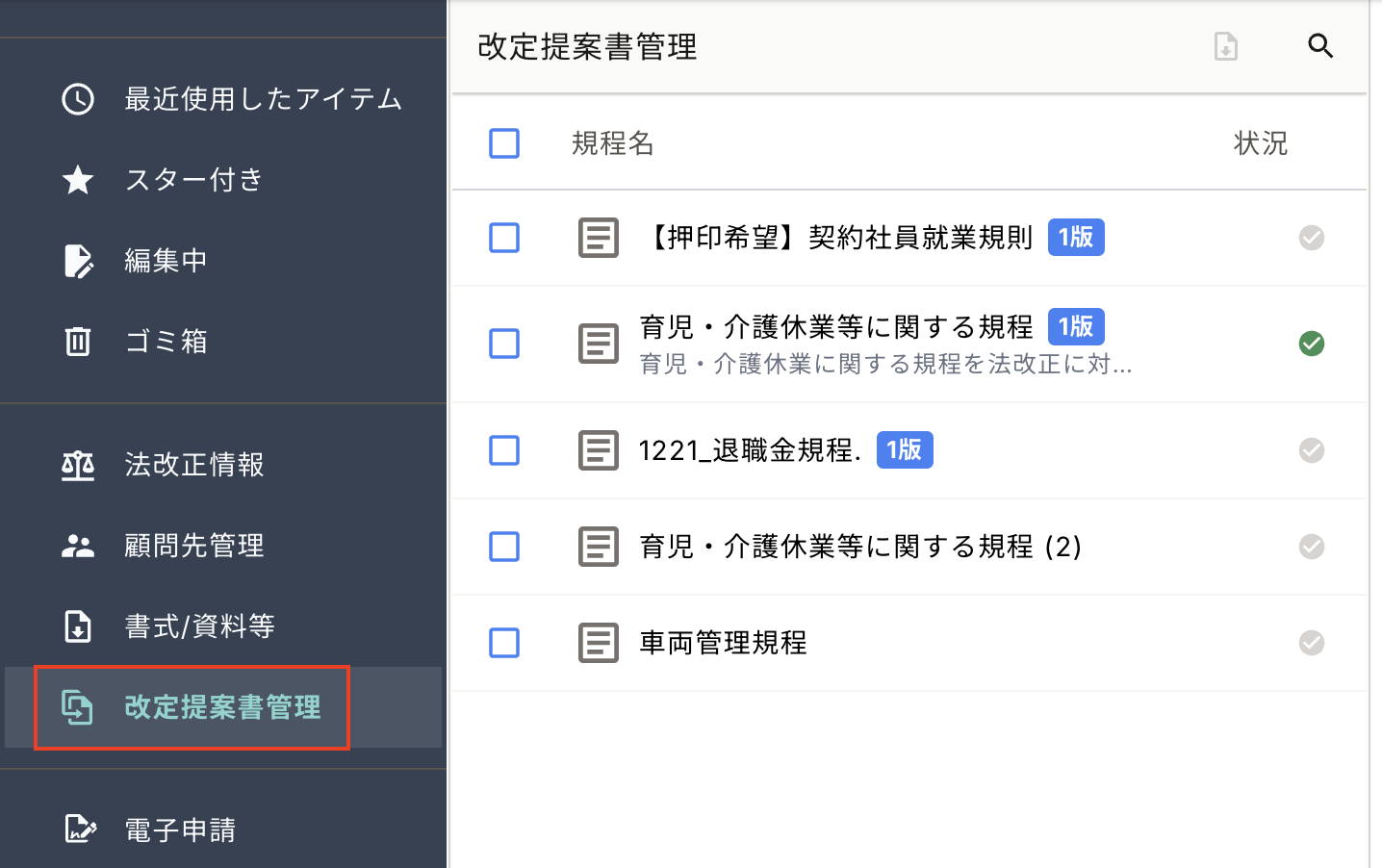This screenshot has height=868, width=1382.
Task: Click green status checkmark for 育児・介護休業等 1版
Action: point(1311,344)
